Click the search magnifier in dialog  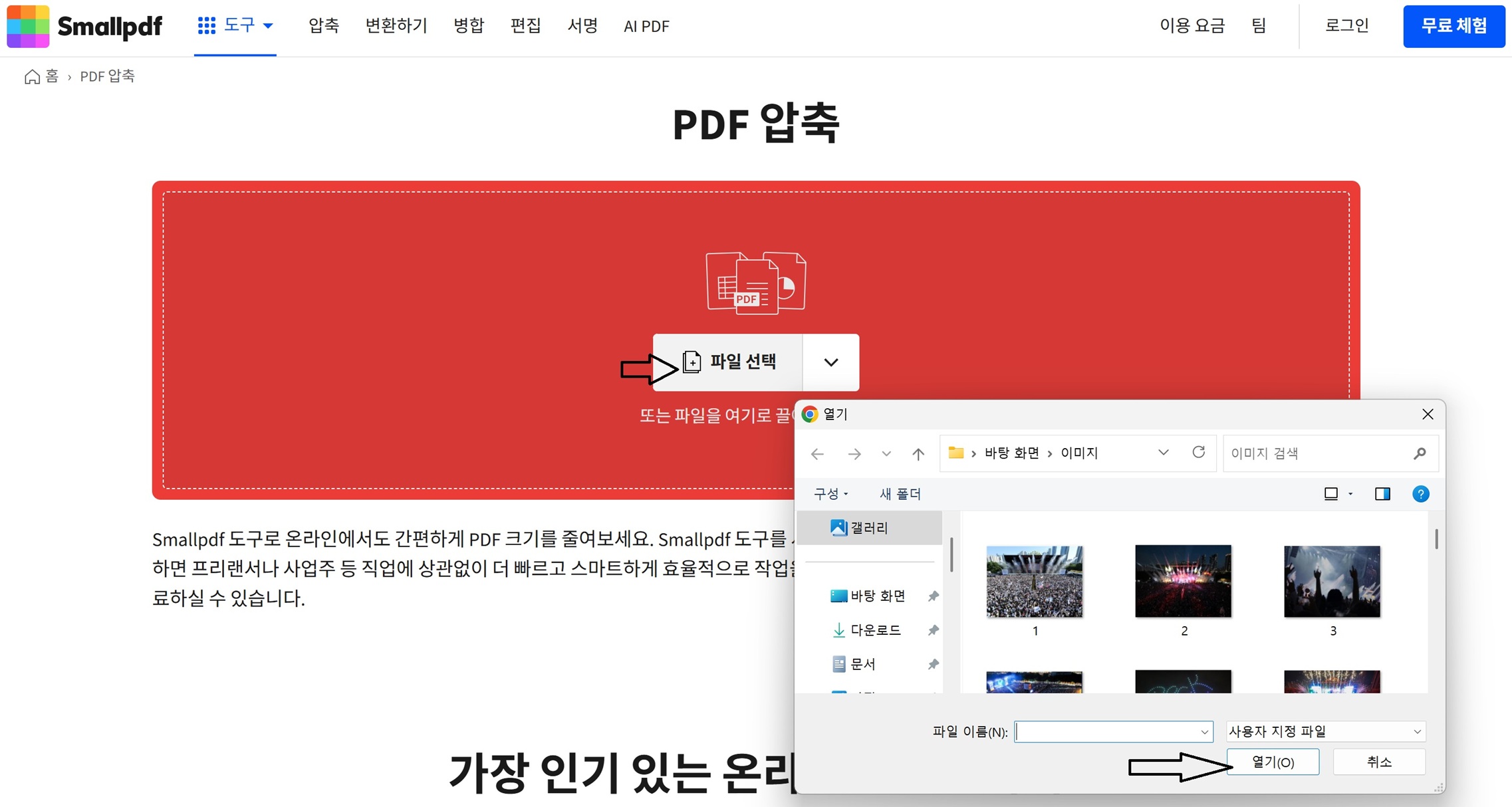coord(1420,453)
